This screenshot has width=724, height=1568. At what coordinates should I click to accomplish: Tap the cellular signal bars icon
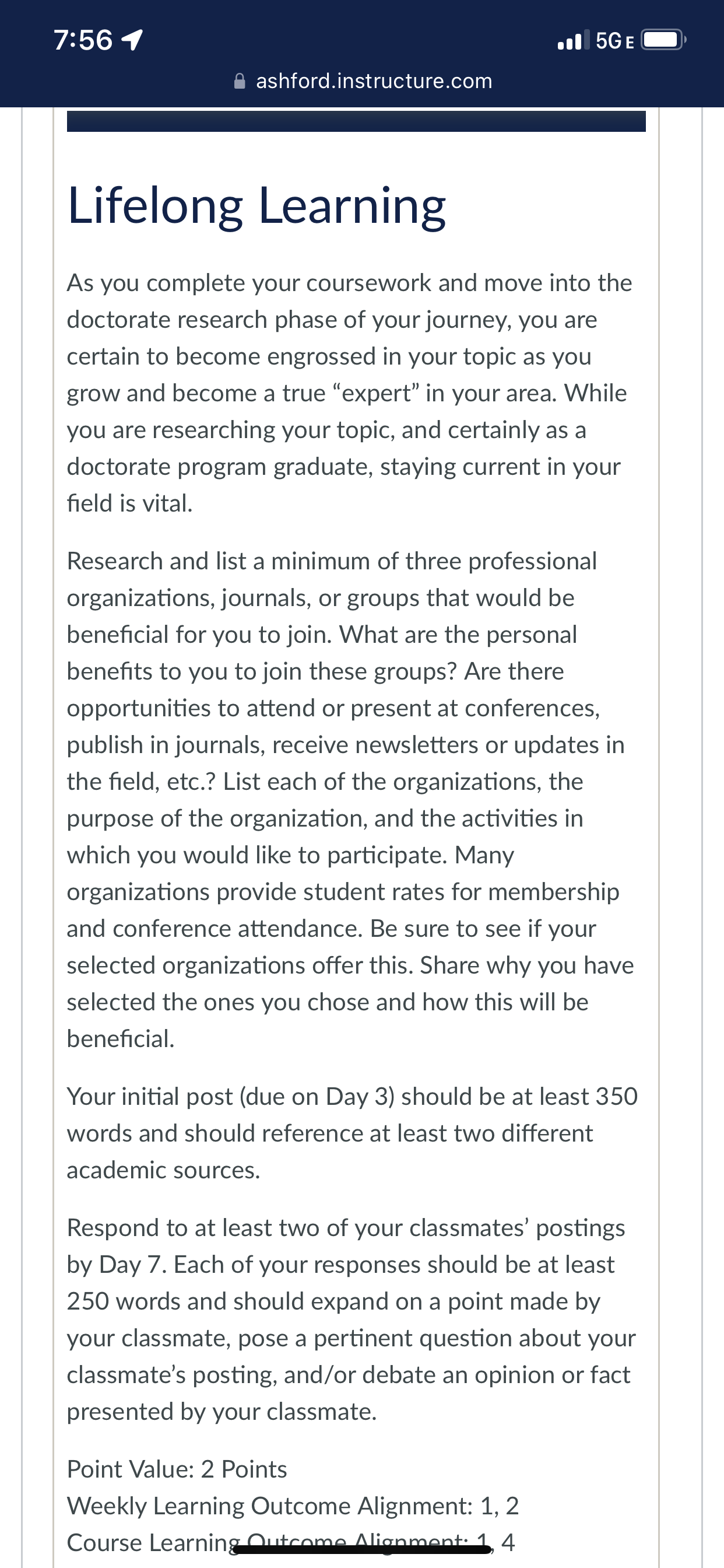573,40
